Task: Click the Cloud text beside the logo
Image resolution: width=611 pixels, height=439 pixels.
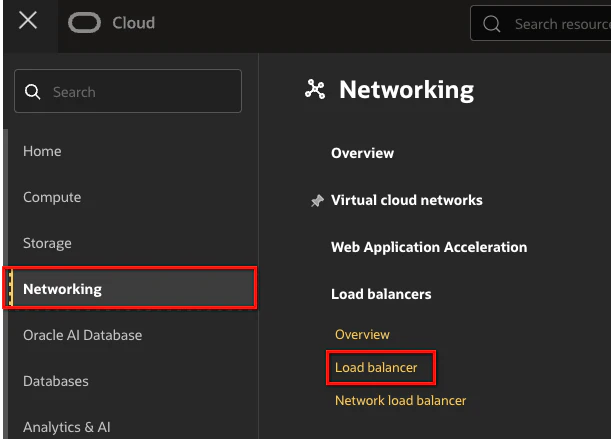Action: 134,23
